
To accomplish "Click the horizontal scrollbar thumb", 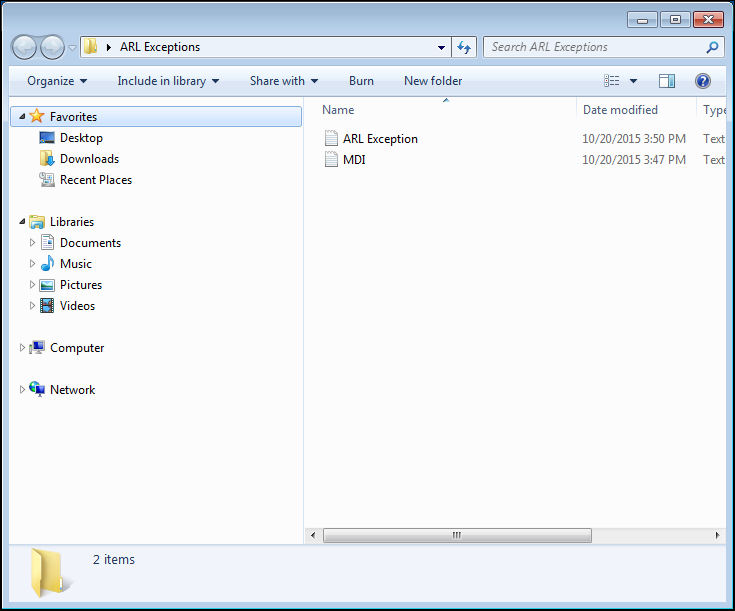I will 457,535.
